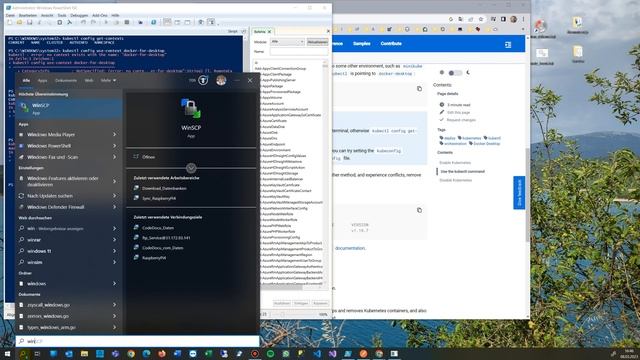Viewport: 640px width, 360px height.
Task: Open the Add-Ons menu in PowerShell ISE
Action: (100, 16)
